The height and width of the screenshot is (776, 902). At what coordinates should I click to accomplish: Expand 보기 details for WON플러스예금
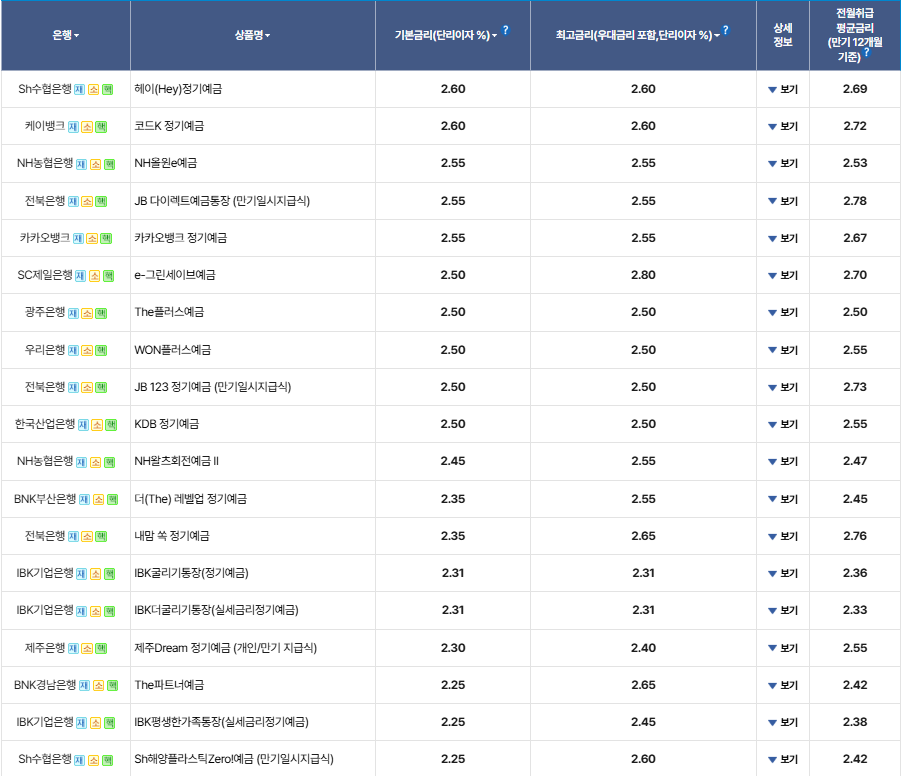click(783, 350)
